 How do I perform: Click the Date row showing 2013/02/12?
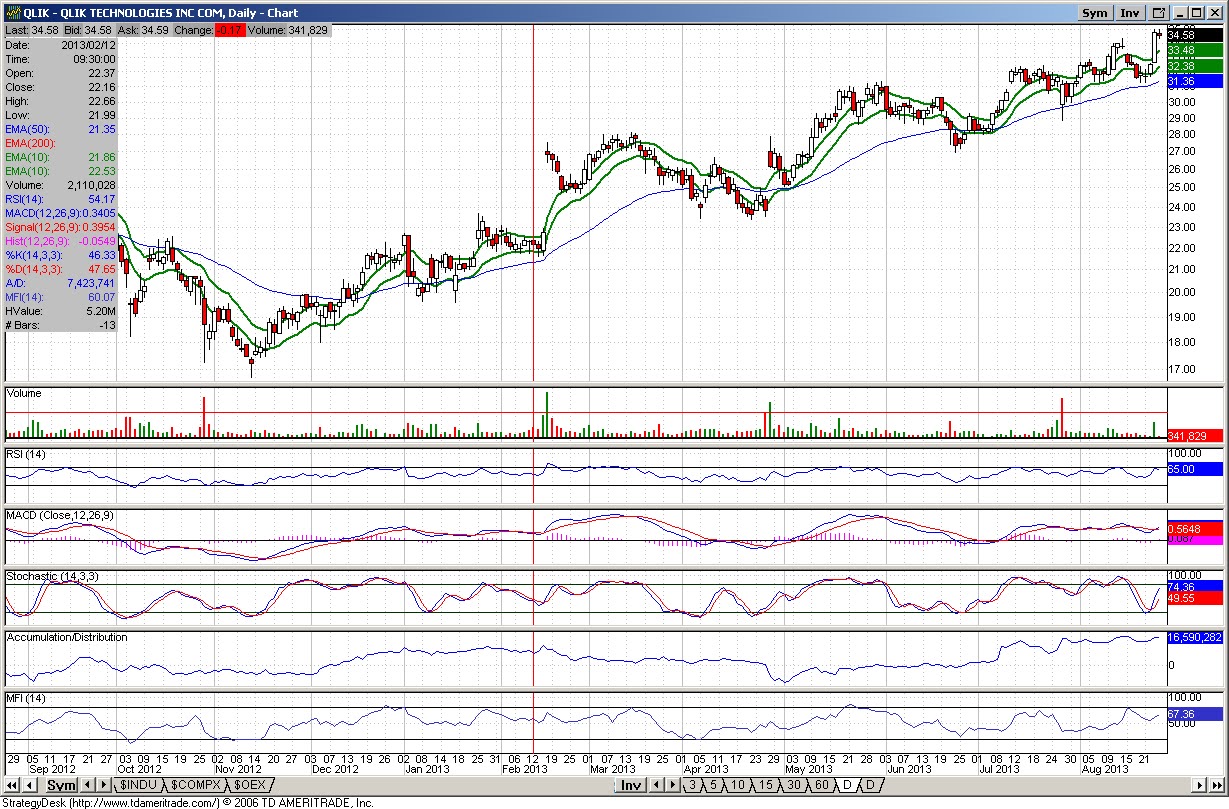59,45
